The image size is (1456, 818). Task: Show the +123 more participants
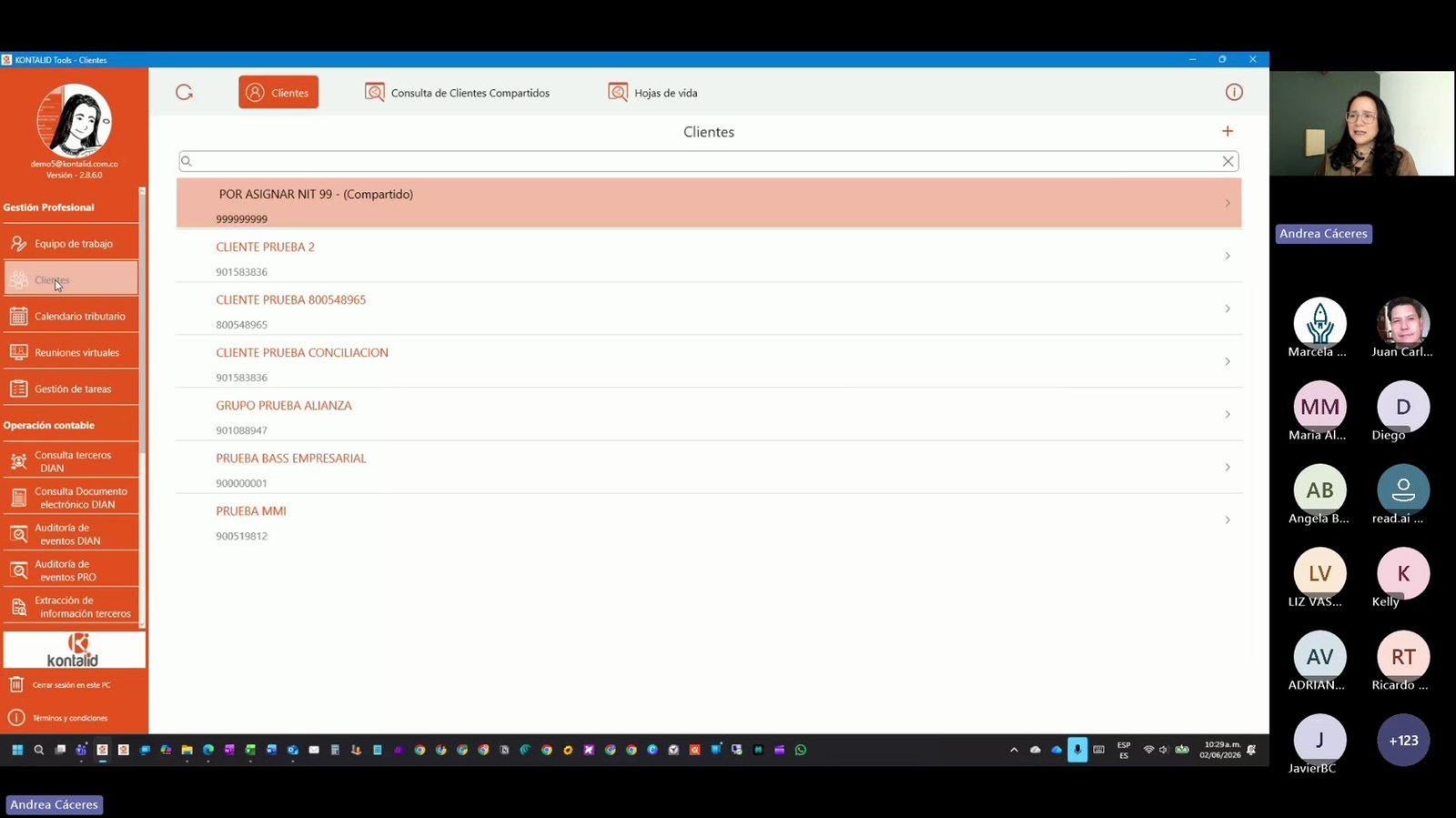click(x=1403, y=740)
